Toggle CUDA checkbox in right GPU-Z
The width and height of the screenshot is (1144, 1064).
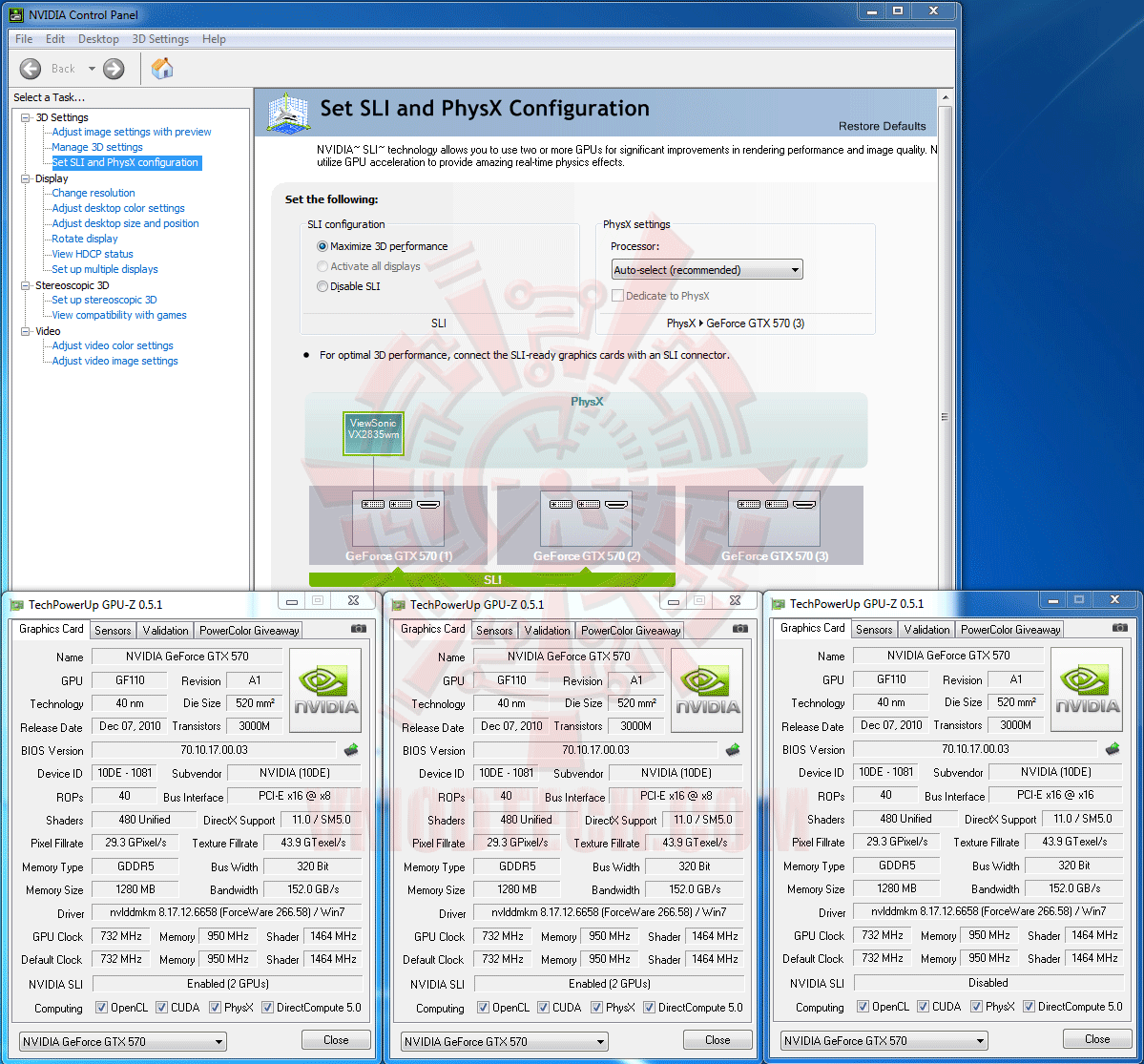(923, 1007)
